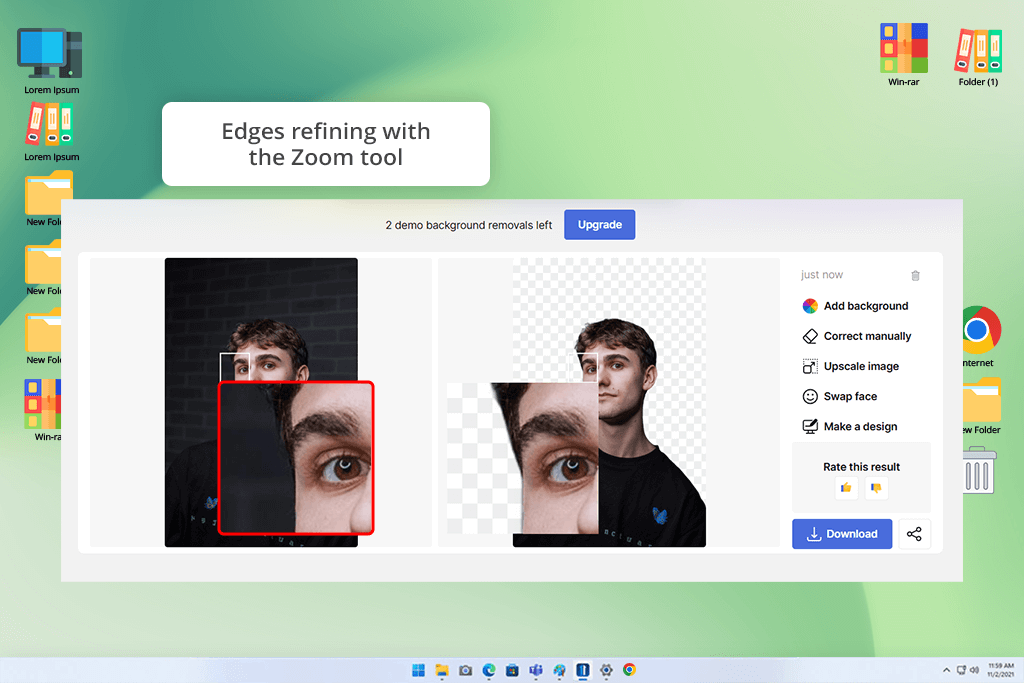Open the Add background option
This screenshot has height=683, width=1024.
pyautogui.click(x=856, y=306)
